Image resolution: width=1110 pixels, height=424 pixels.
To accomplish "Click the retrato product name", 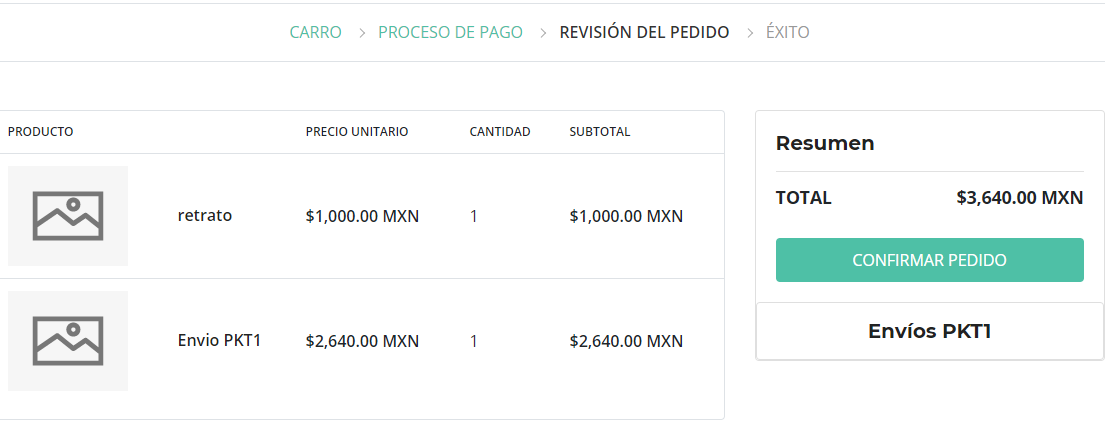I will (205, 215).
